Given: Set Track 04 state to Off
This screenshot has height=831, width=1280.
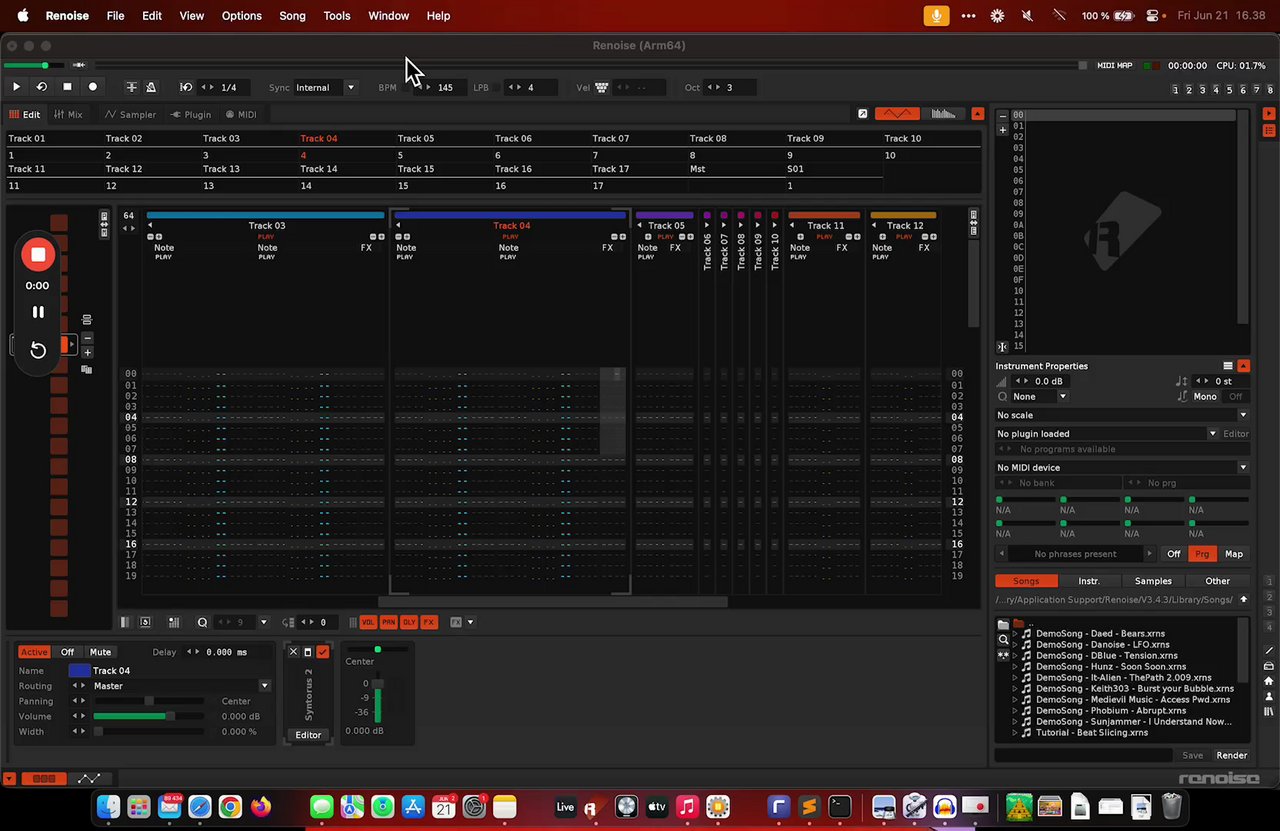Looking at the screenshot, I should coord(67,652).
